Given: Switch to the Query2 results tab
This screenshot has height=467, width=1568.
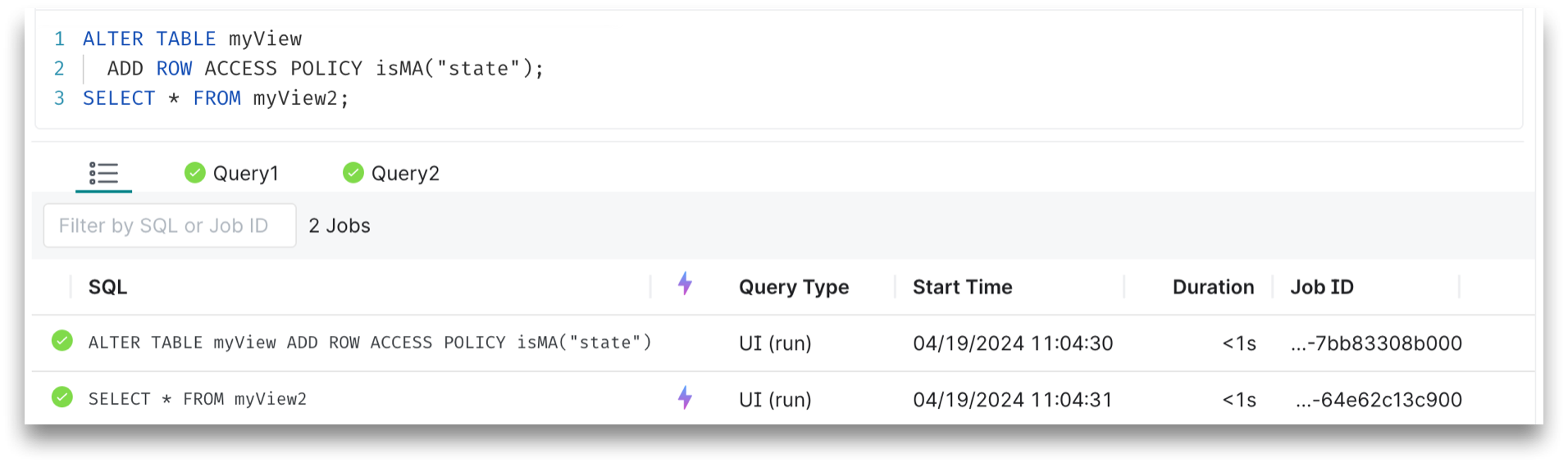Looking at the screenshot, I should point(404,174).
